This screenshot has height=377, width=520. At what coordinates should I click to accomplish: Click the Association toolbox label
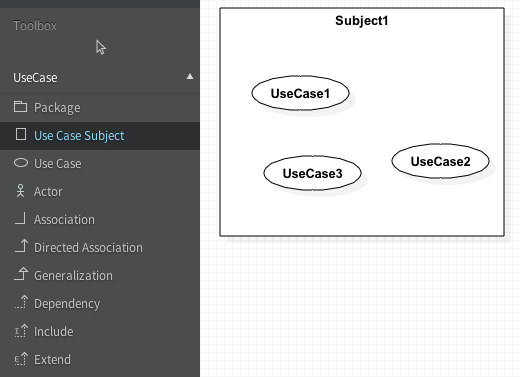click(64, 220)
